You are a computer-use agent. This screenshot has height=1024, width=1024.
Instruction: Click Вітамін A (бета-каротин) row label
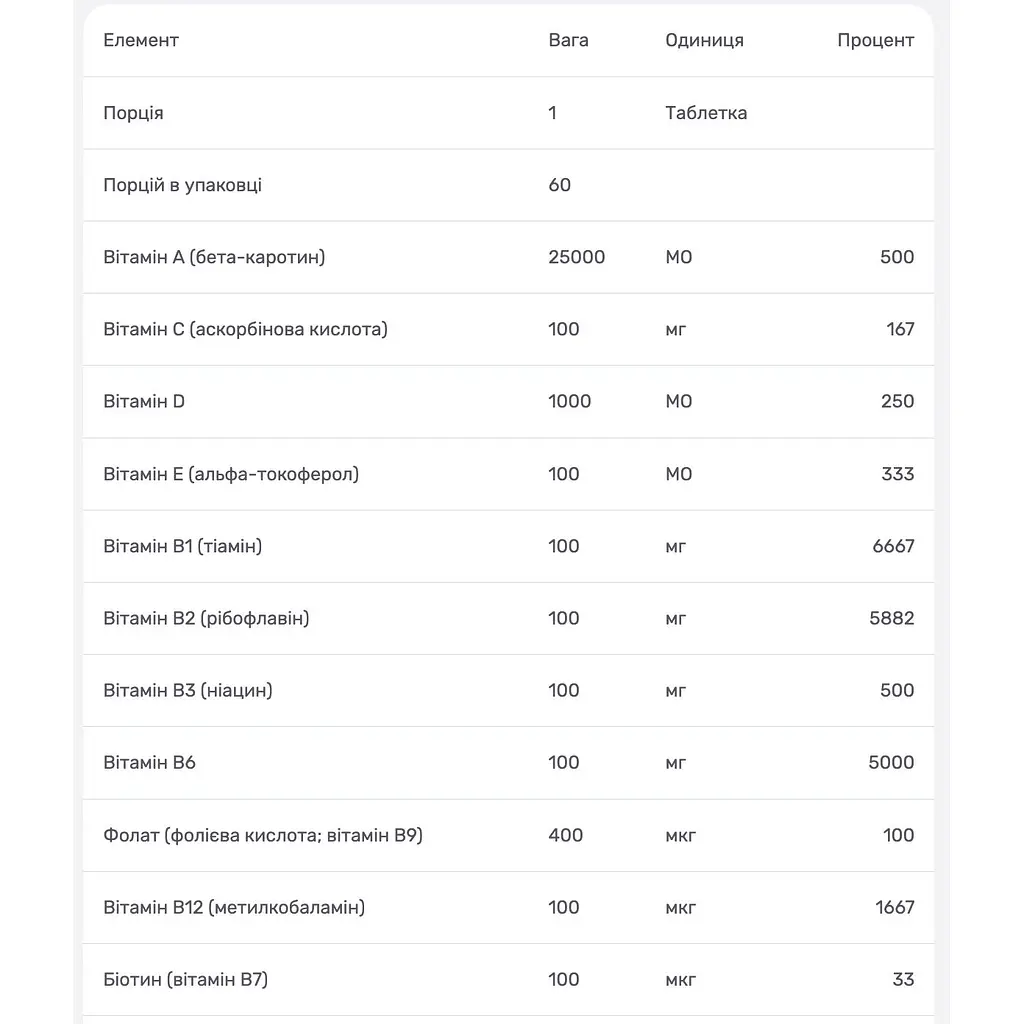(214, 257)
